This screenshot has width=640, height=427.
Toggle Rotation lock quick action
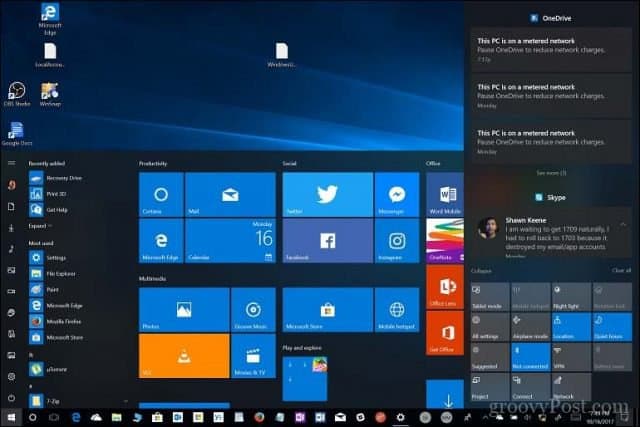tap(612, 297)
